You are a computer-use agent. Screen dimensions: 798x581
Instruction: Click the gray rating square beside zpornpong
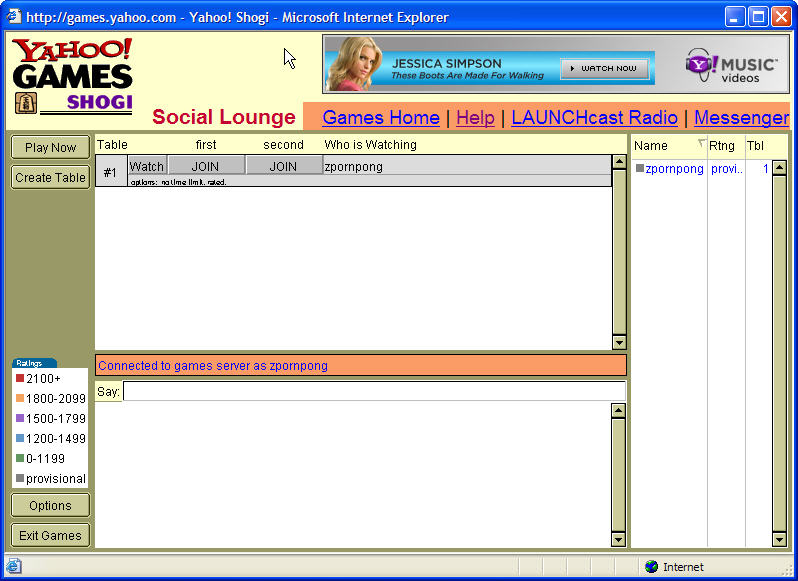click(x=640, y=168)
